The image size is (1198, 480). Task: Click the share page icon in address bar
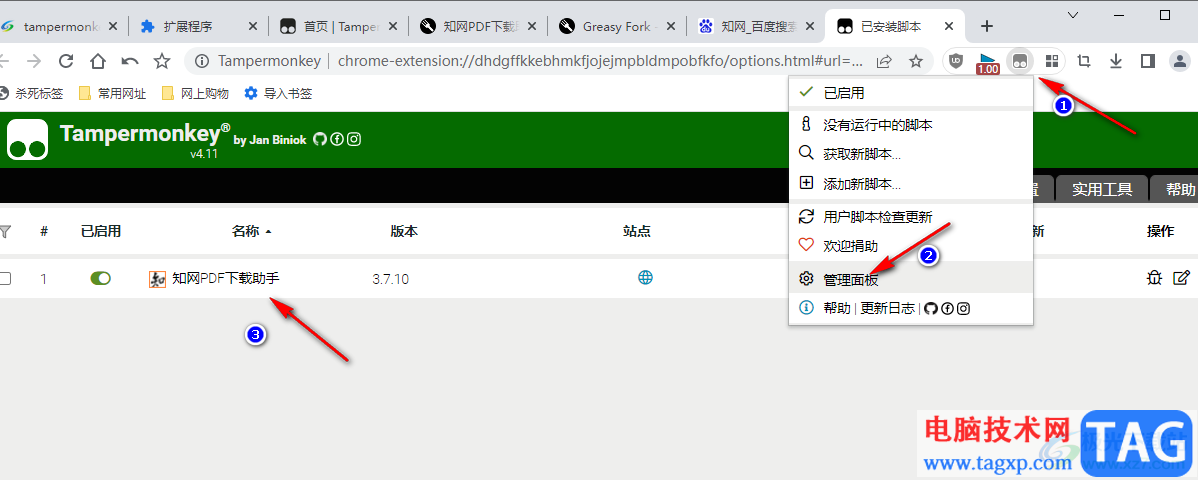point(885,61)
